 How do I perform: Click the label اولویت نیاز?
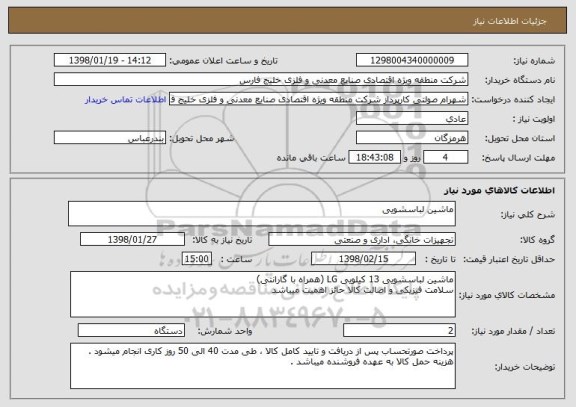tap(534, 119)
